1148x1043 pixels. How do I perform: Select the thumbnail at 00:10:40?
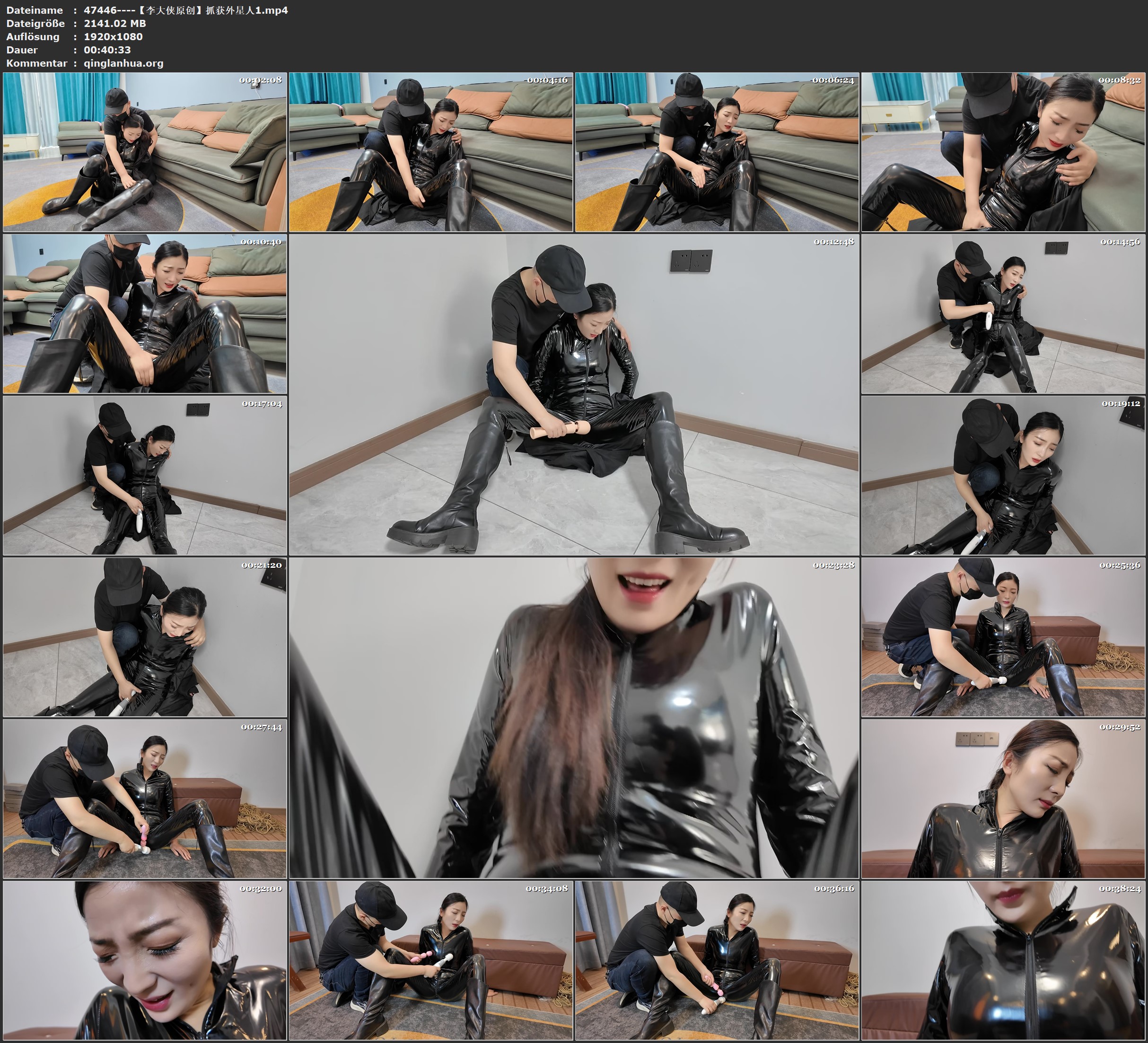[145, 313]
